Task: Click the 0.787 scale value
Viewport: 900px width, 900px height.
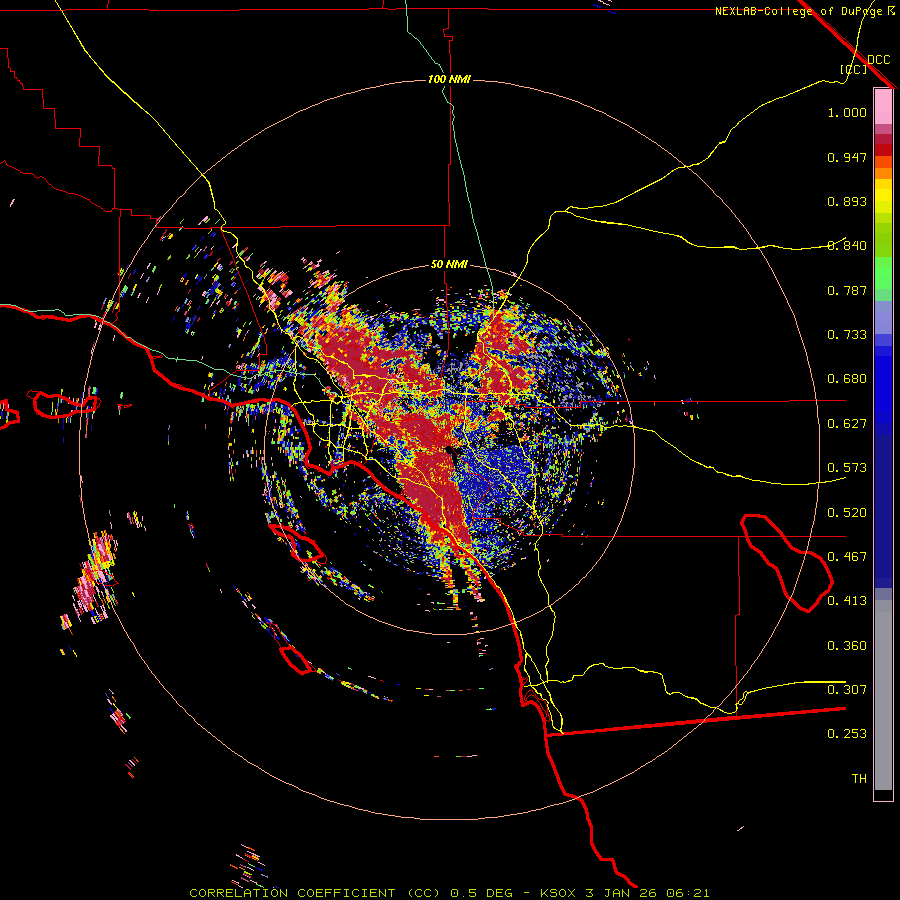Action: 847,290
